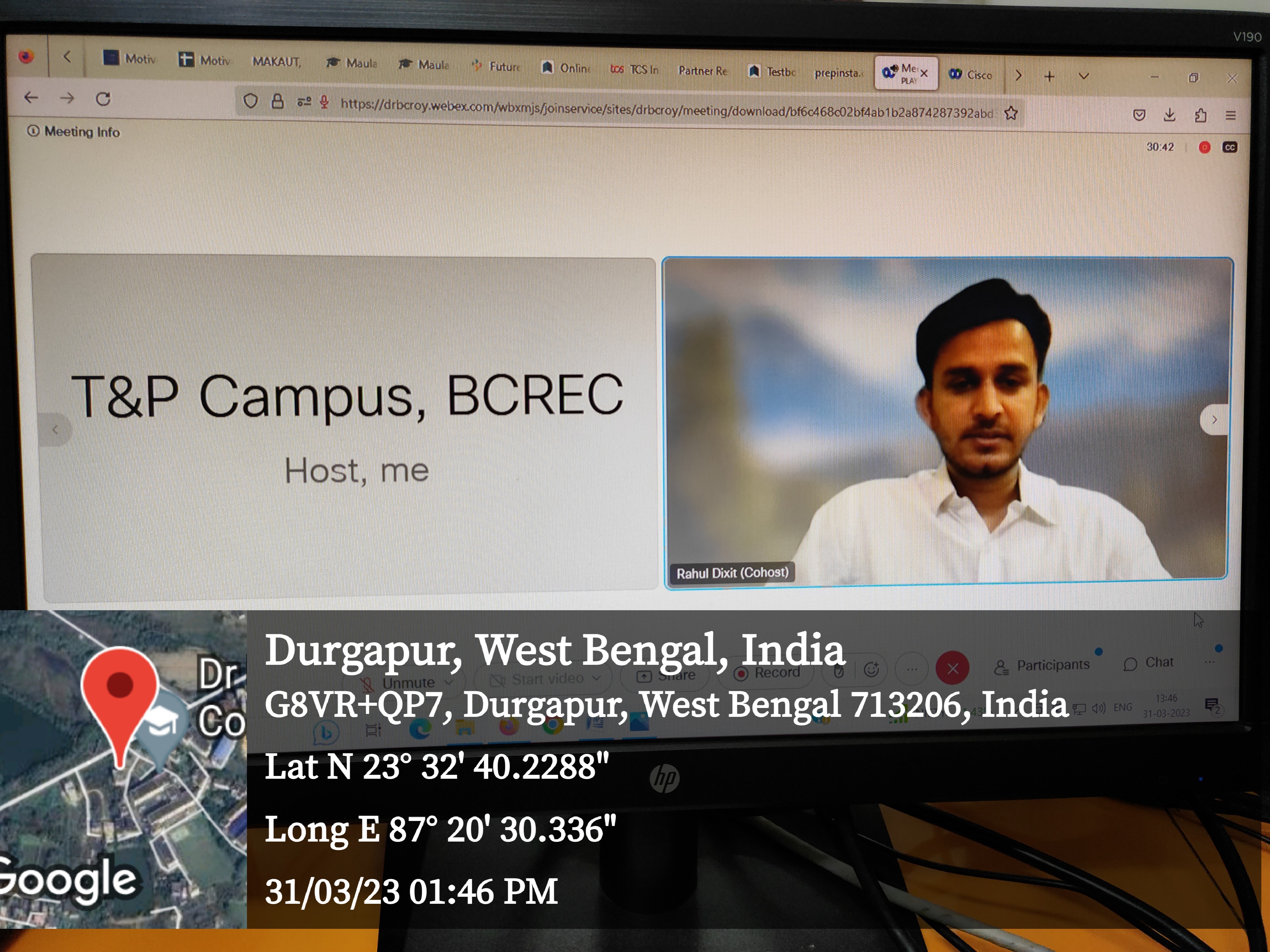This screenshot has width=1270, height=952.
Task: Open panel options ellipsis right of Chat
Action: (1209, 662)
